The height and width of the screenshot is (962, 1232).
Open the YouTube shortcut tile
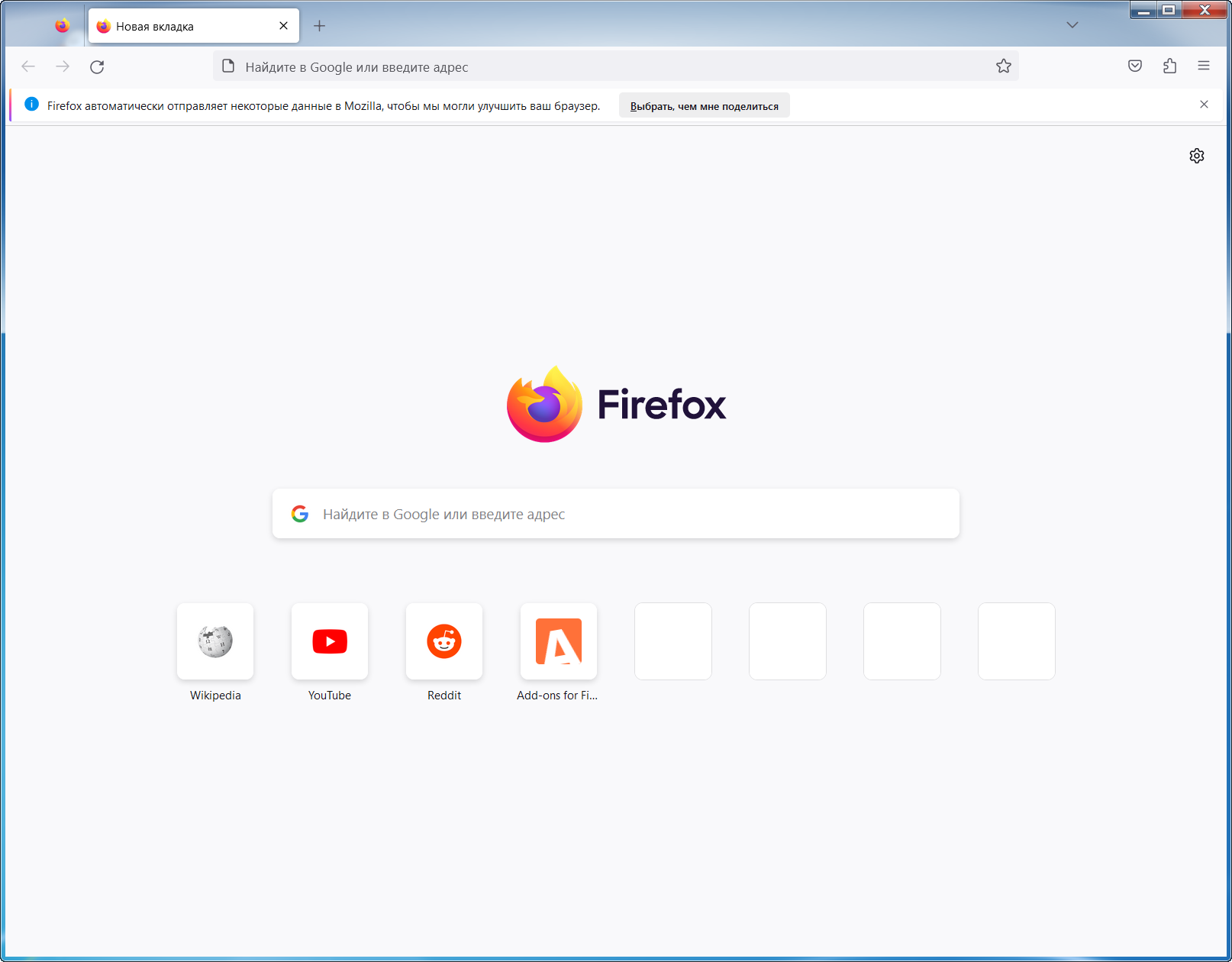tap(330, 641)
